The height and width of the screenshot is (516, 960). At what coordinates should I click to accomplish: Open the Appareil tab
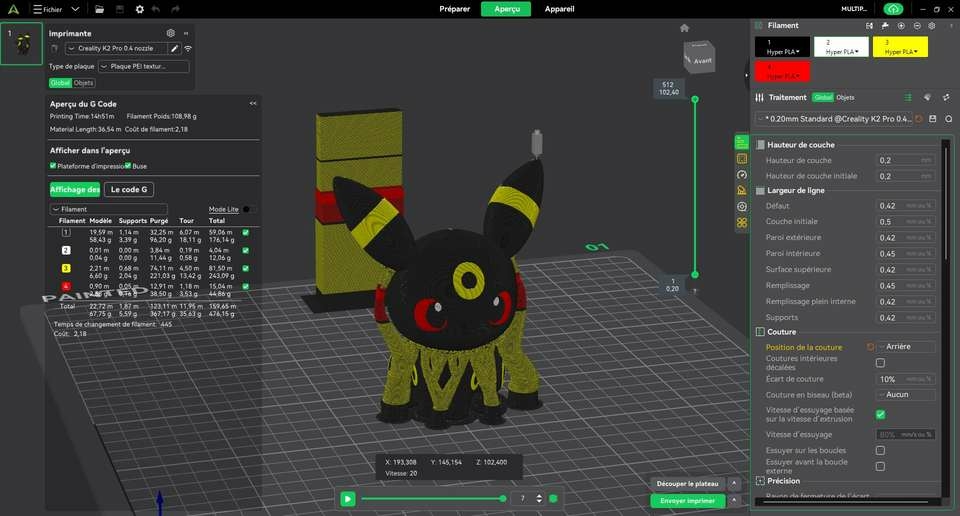(x=559, y=9)
